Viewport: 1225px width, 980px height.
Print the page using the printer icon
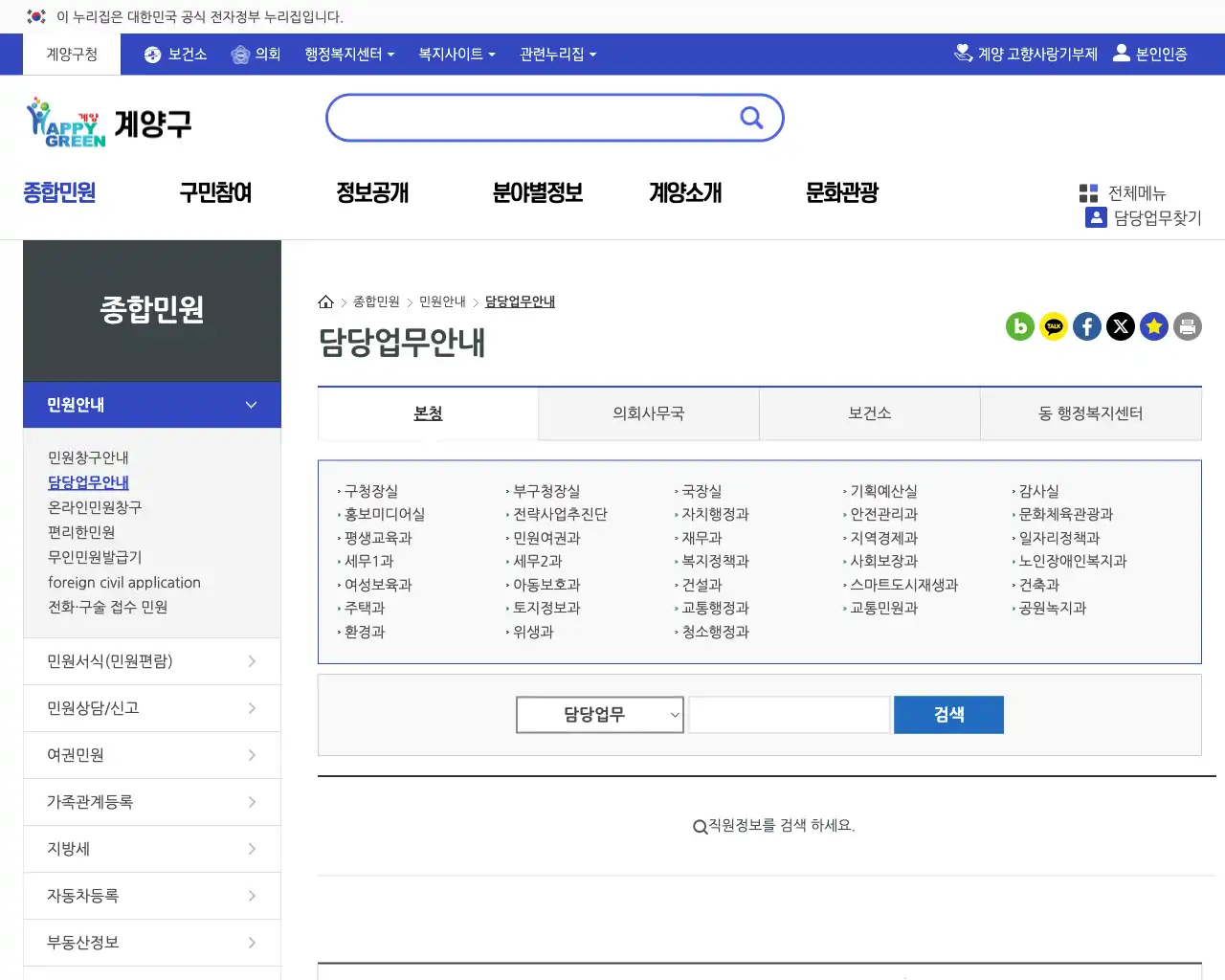pyautogui.click(x=1188, y=326)
